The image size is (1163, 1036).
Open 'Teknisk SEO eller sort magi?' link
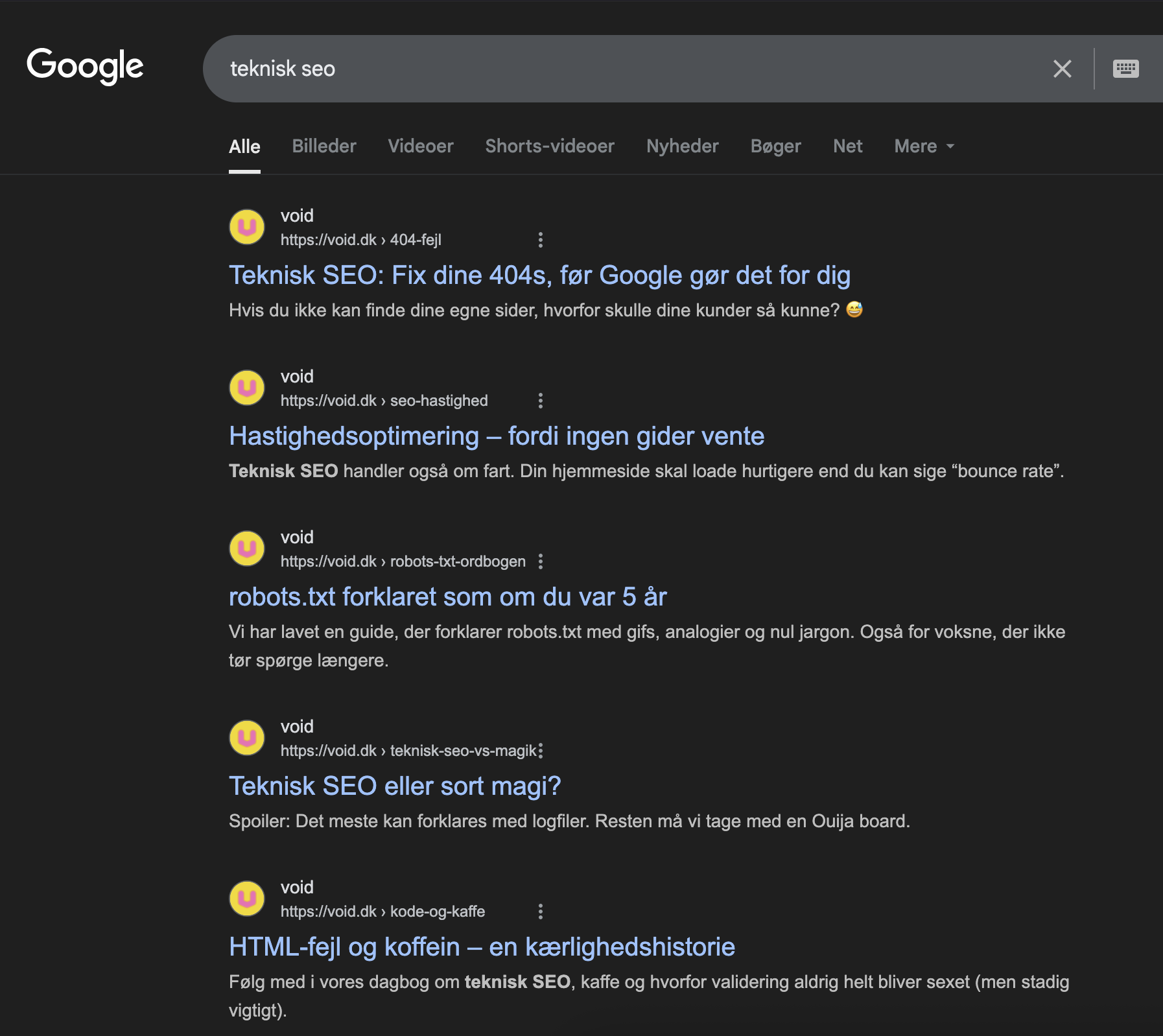[395, 786]
